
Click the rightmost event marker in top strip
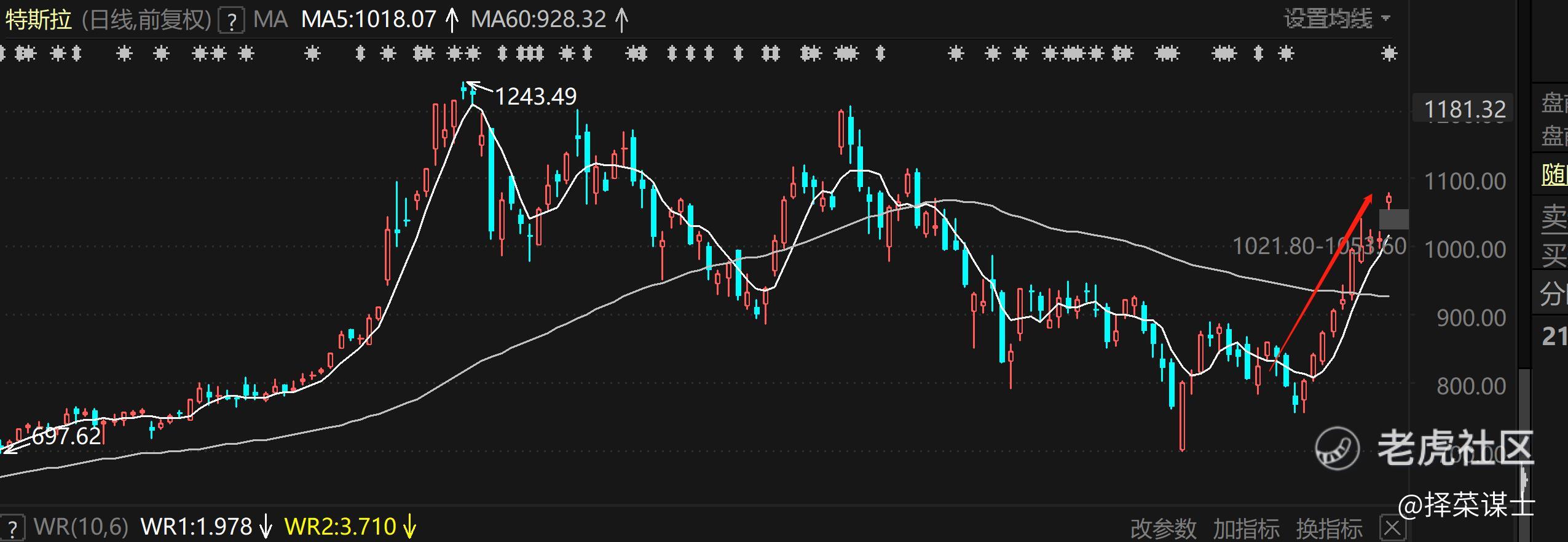(1389, 54)
